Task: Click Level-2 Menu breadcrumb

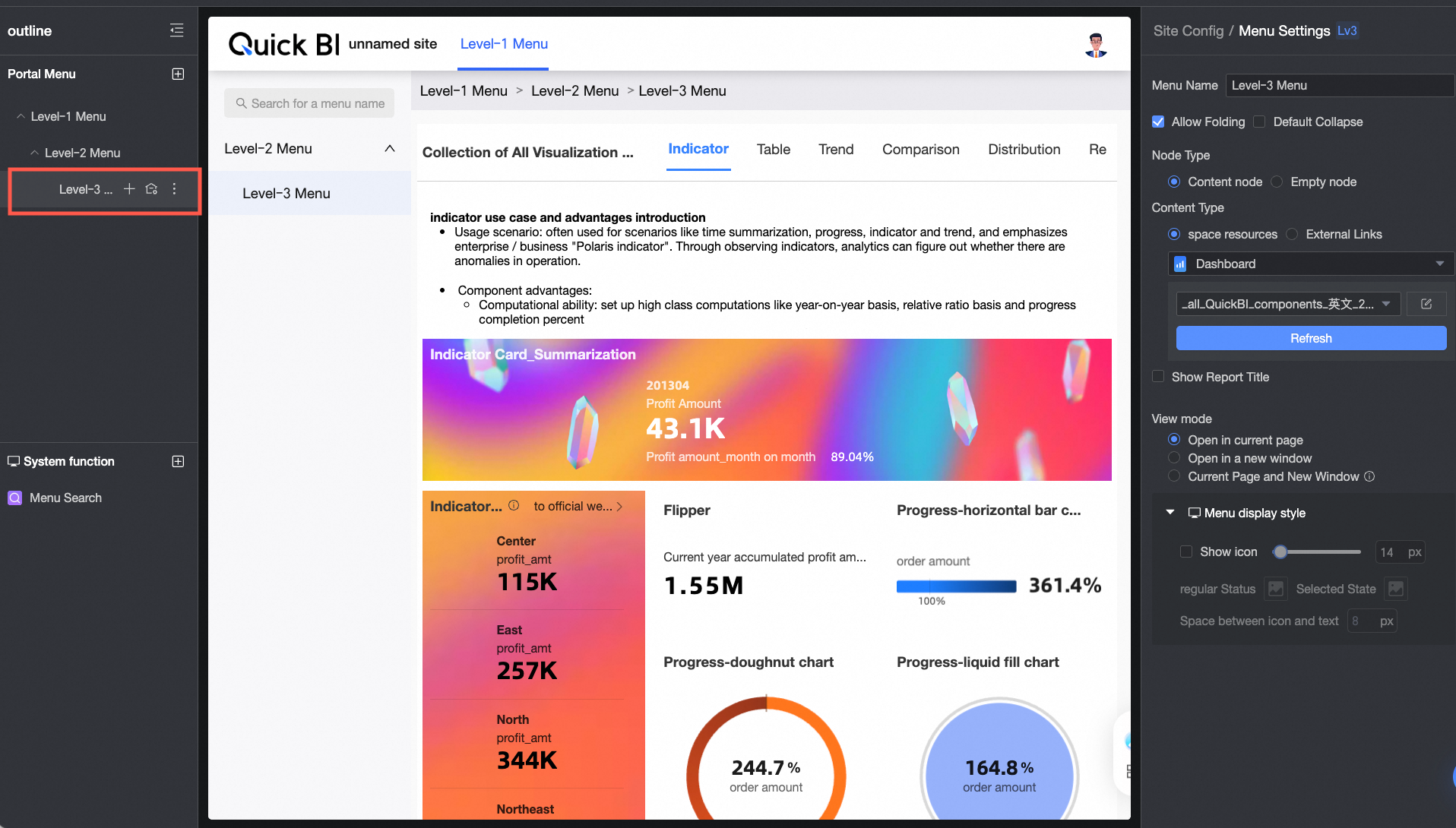Action: pyautogui.click(x=574, y=91)
